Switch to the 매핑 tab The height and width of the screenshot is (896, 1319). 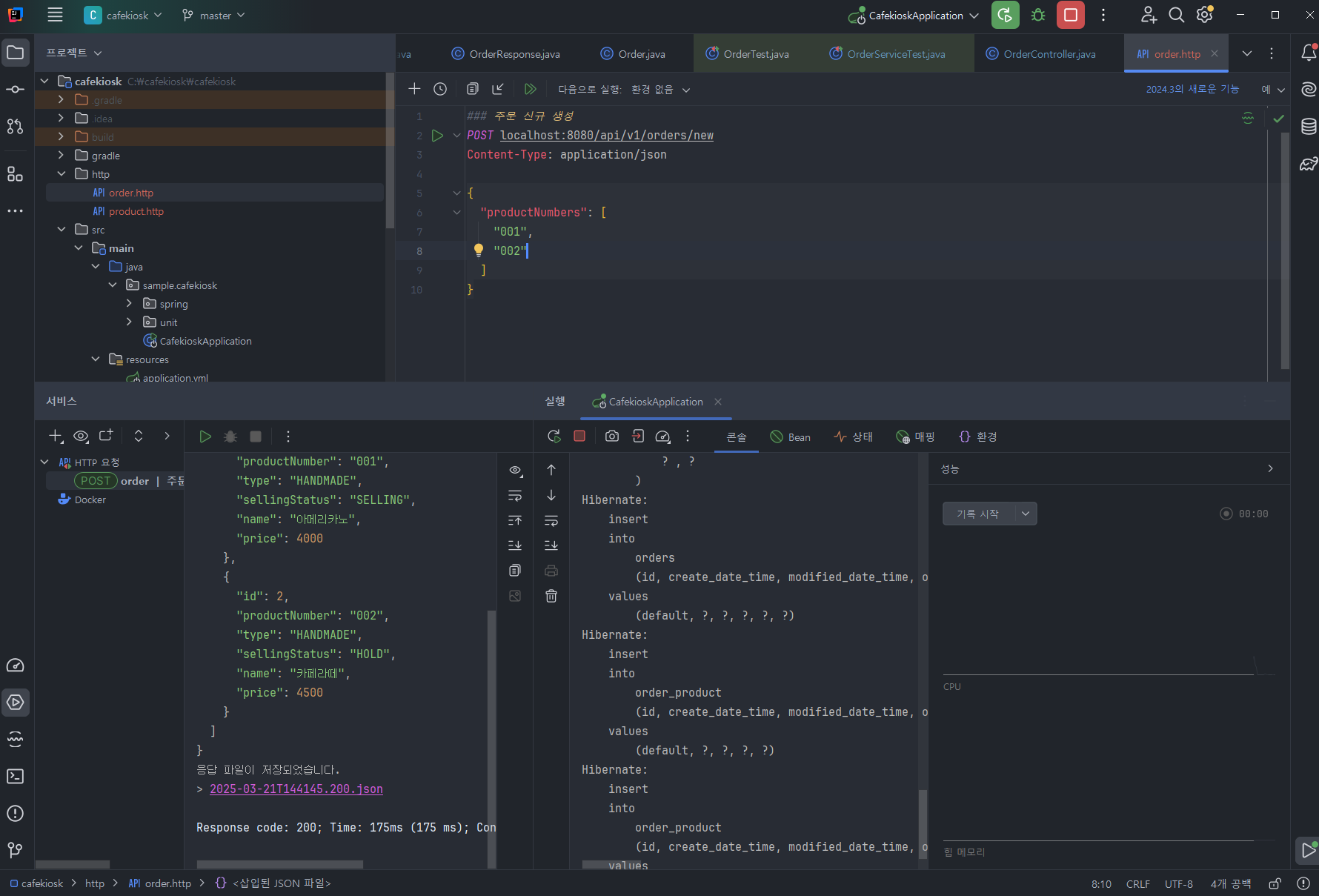[x=915, y=437]
